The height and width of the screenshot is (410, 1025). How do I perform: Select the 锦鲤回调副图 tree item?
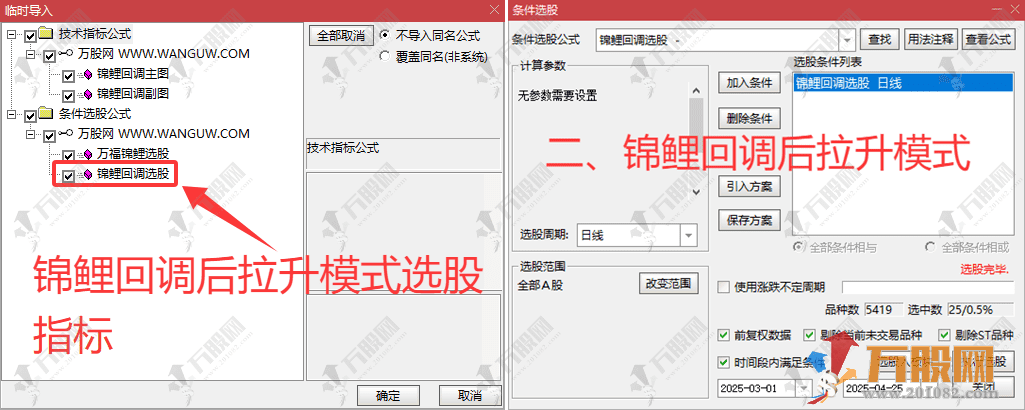pyautogui.click(x=133, y=95)
